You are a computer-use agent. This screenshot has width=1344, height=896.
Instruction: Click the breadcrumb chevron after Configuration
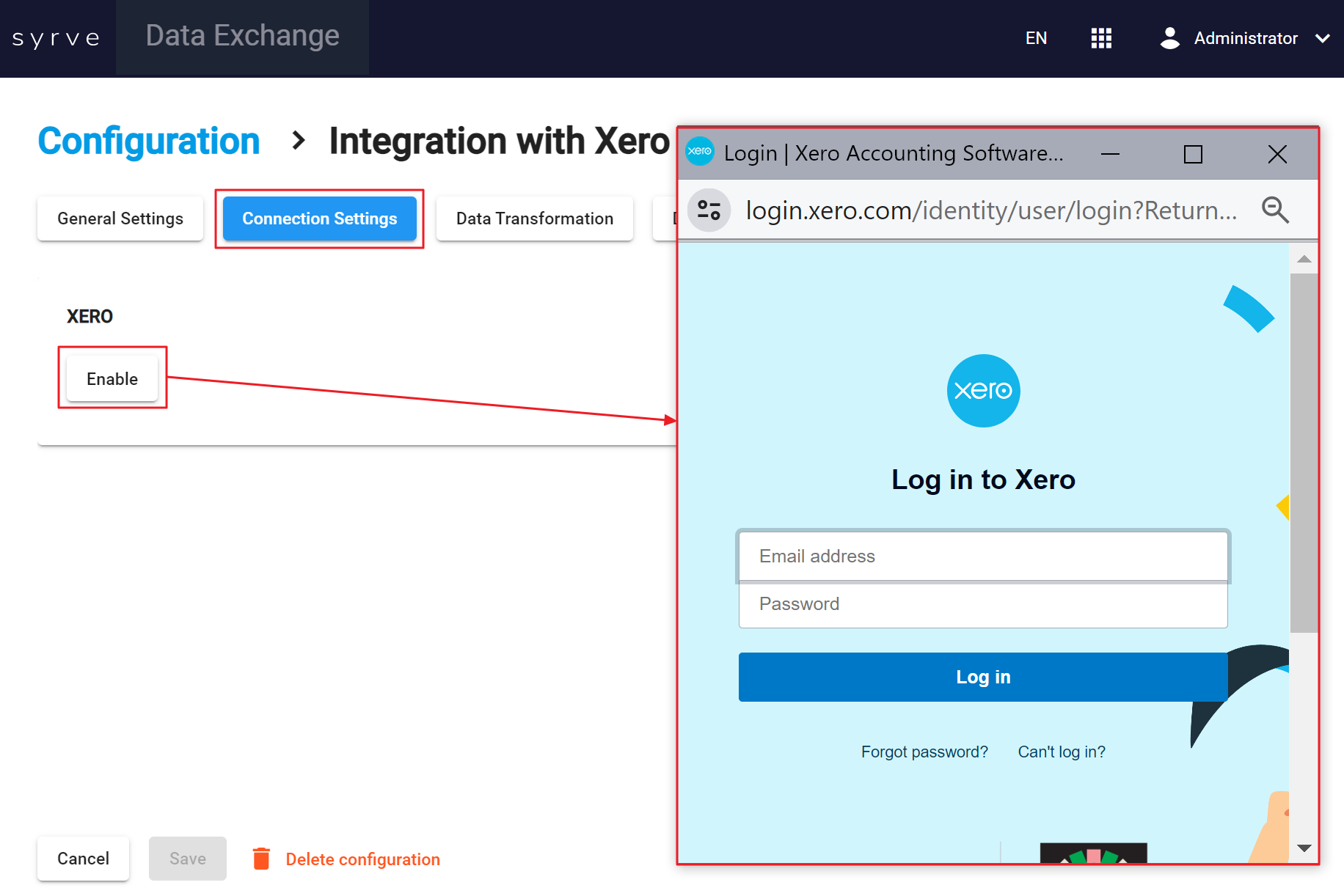(x=298, y=140)
